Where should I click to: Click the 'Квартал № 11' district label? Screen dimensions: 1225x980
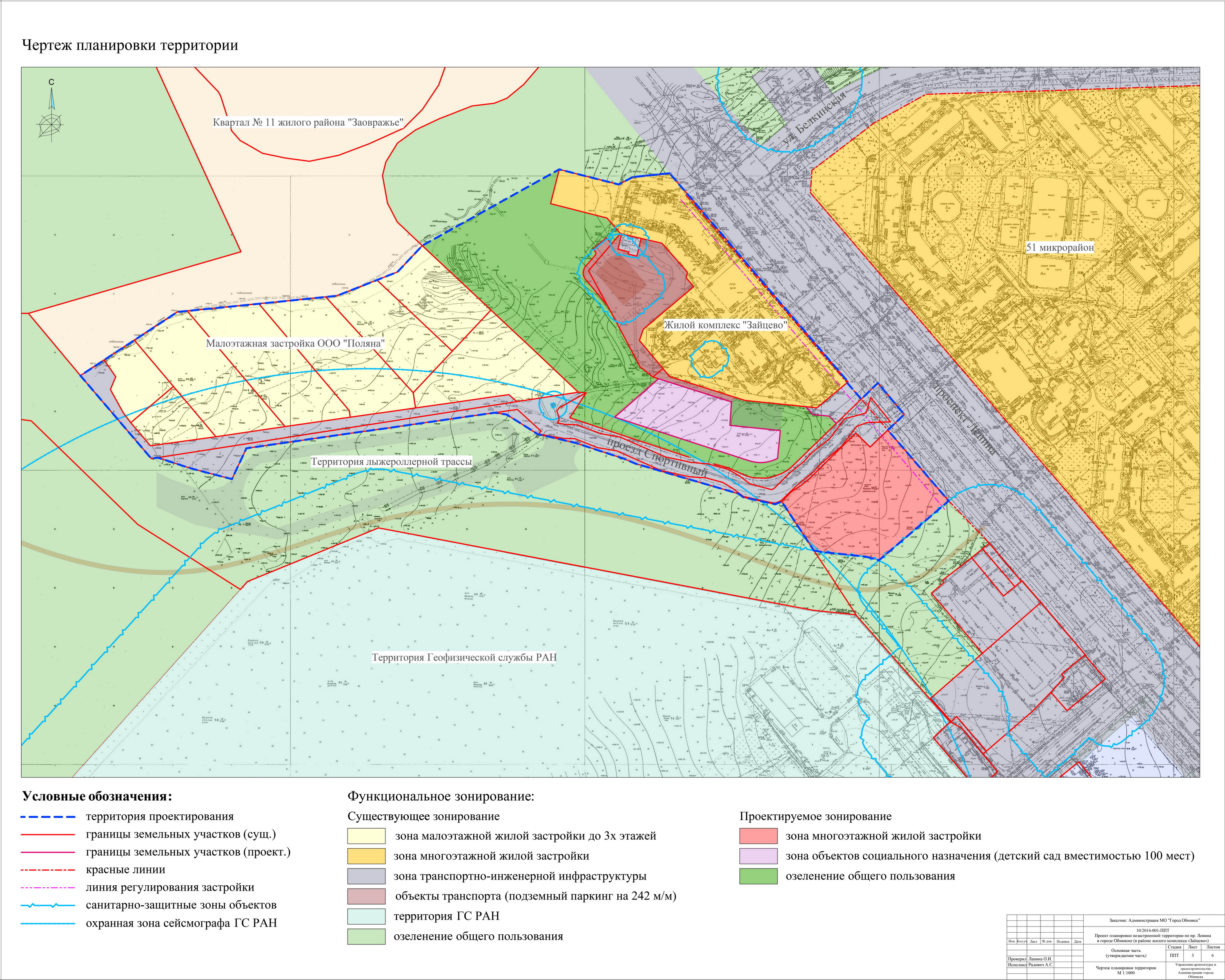(308, 122)
